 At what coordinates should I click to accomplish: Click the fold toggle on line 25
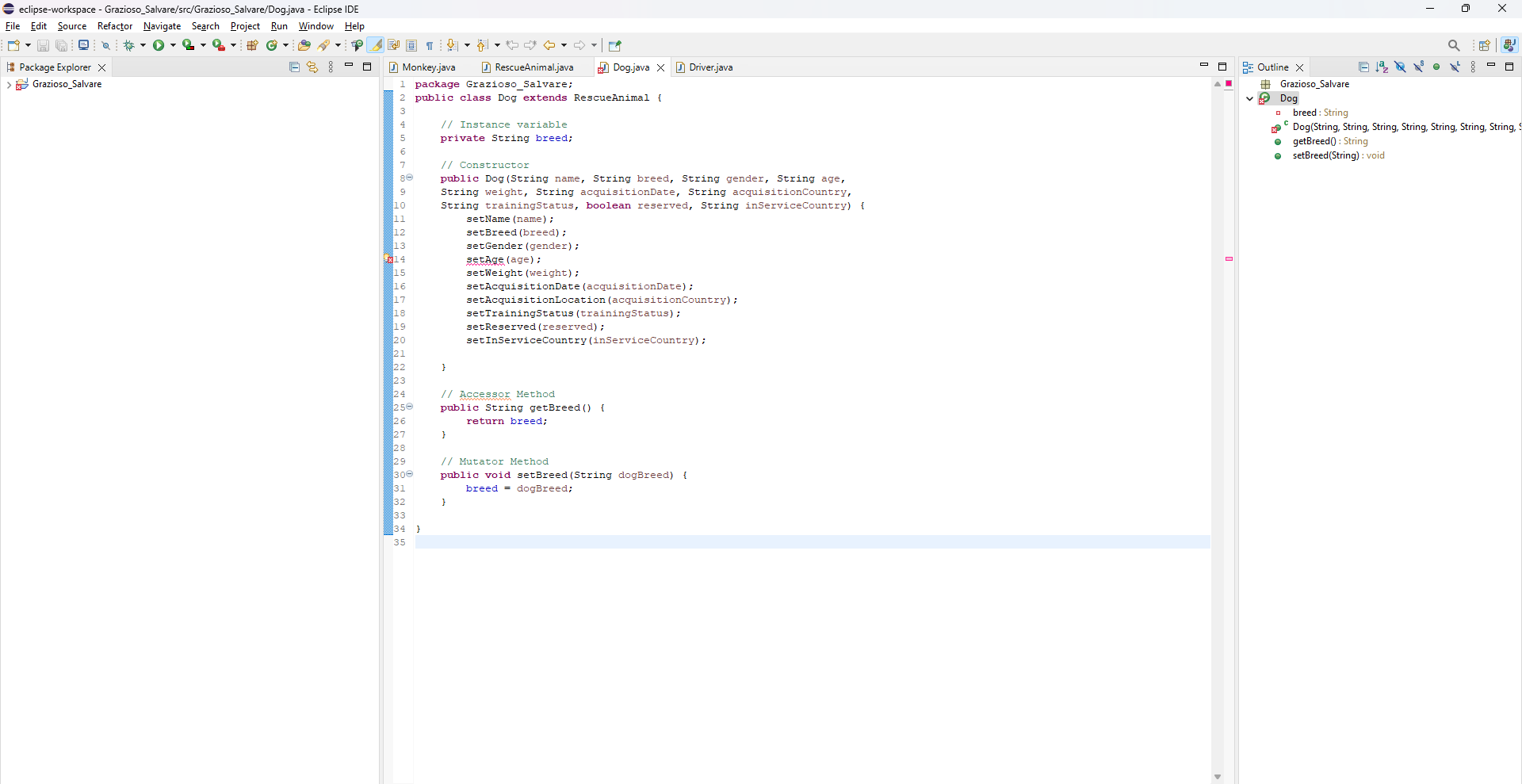pos(410,407)
